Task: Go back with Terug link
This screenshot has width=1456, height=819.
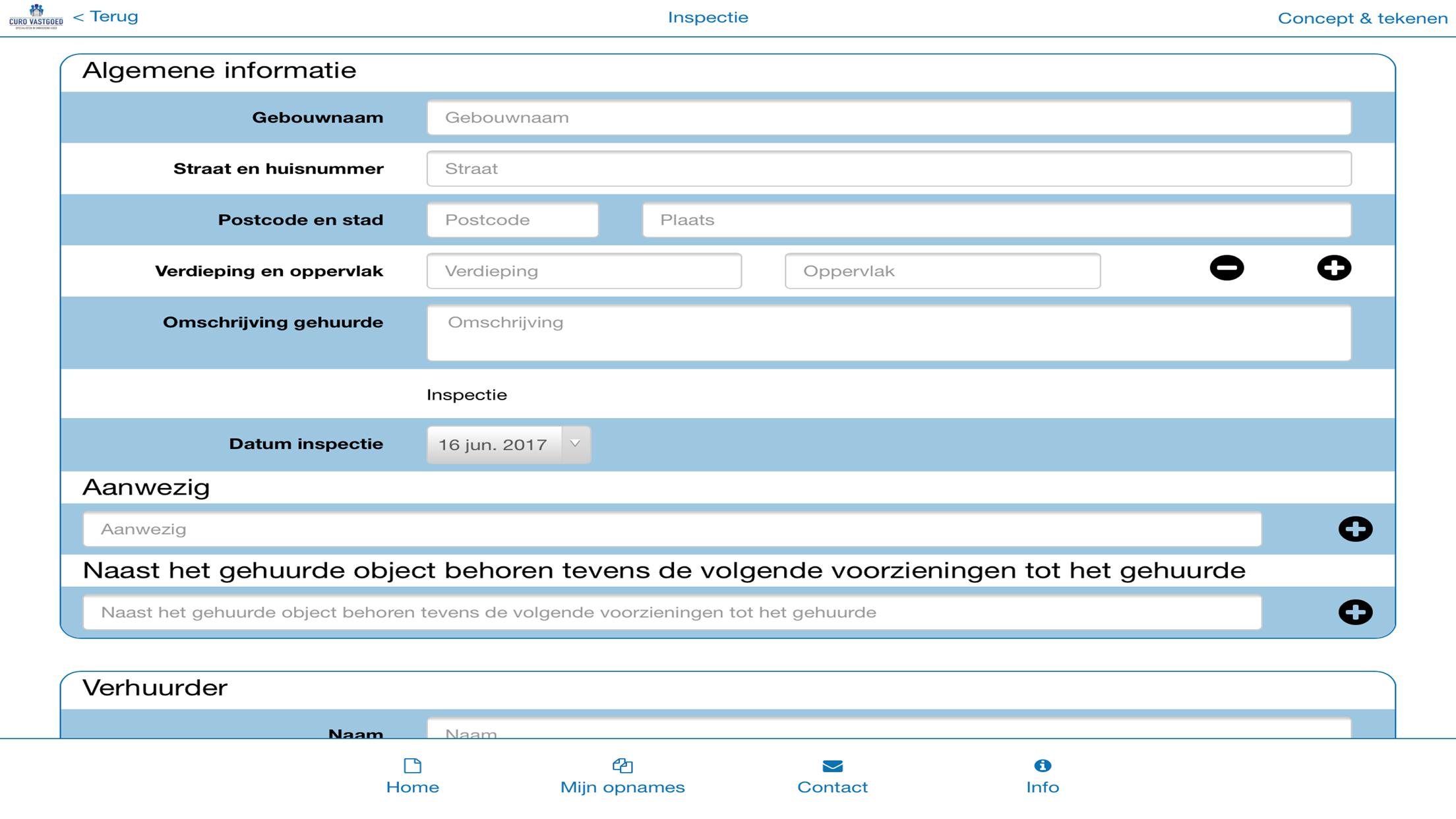Action: pyautogui.click(x=106, y=16)
